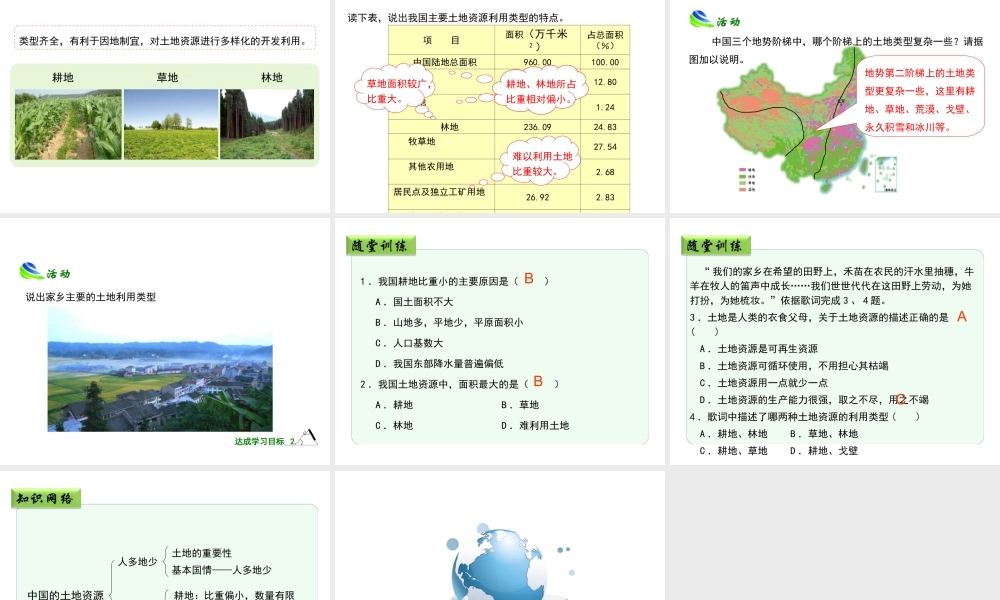
Task: Click the table cell 26.92
Action: 538,197
